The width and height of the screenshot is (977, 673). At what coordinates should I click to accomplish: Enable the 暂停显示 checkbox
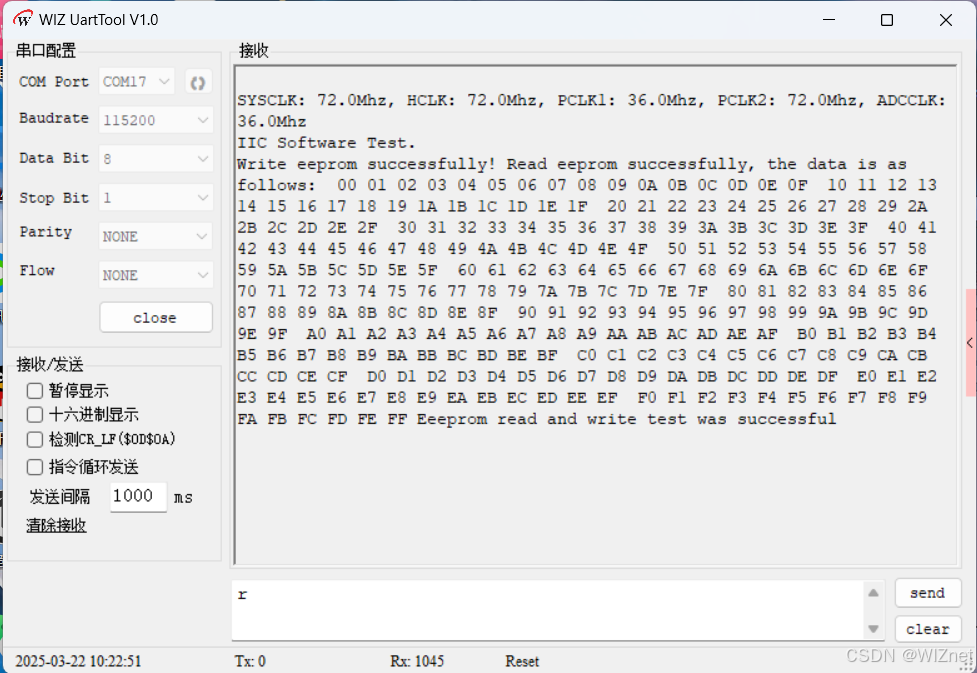[35, 391]
